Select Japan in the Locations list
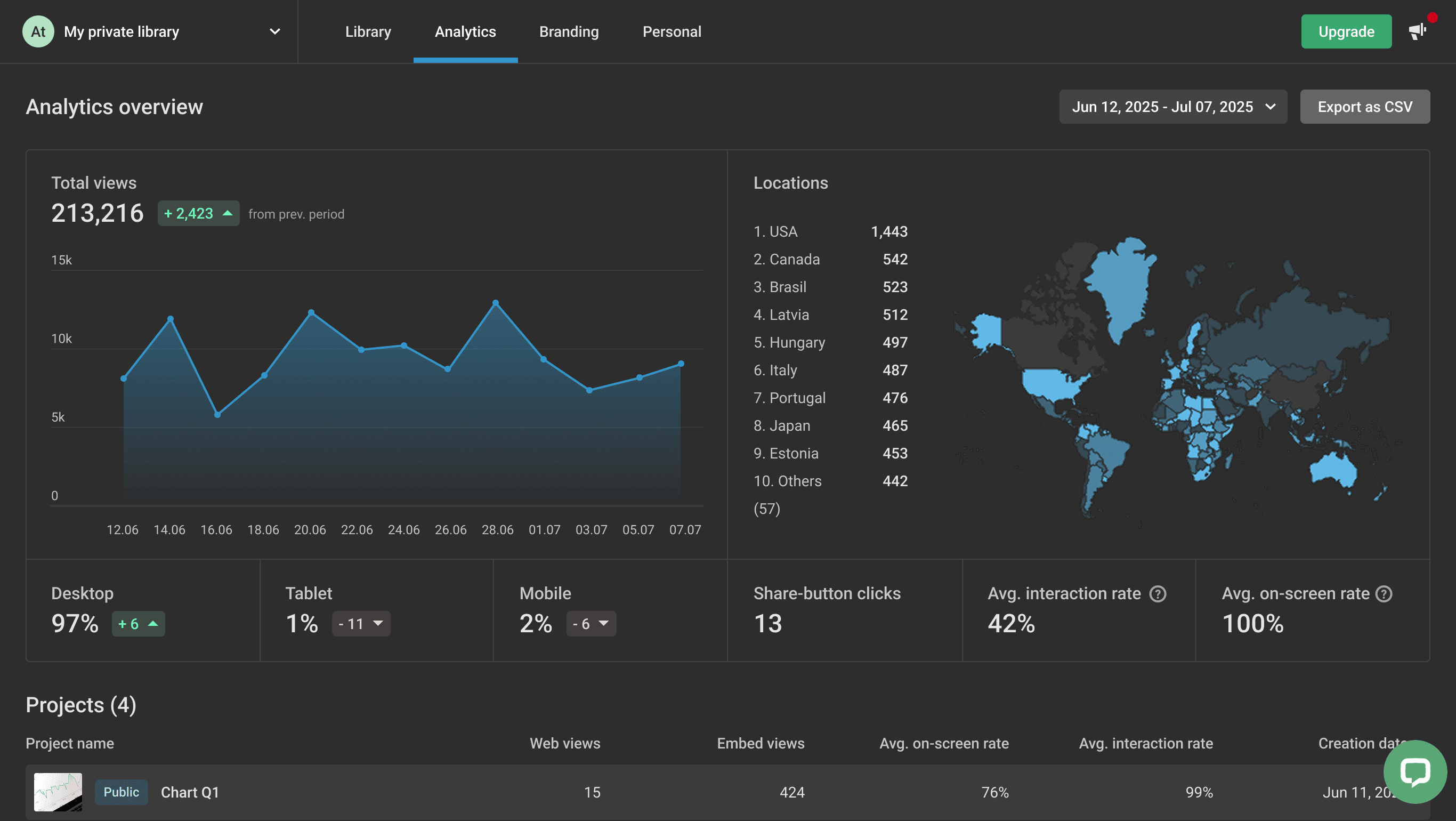The image size is (1456, 821). click(830, 426)
